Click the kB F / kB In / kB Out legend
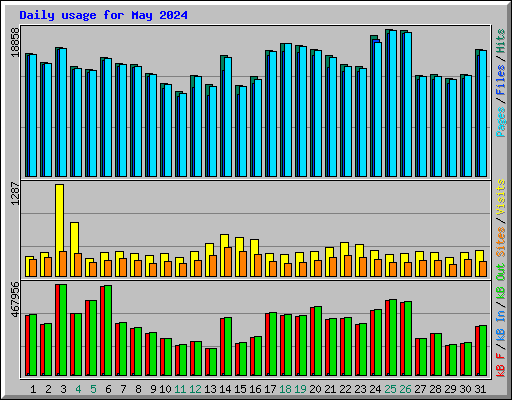Viewport: 512px width, 400px height. tap(501, 320)
